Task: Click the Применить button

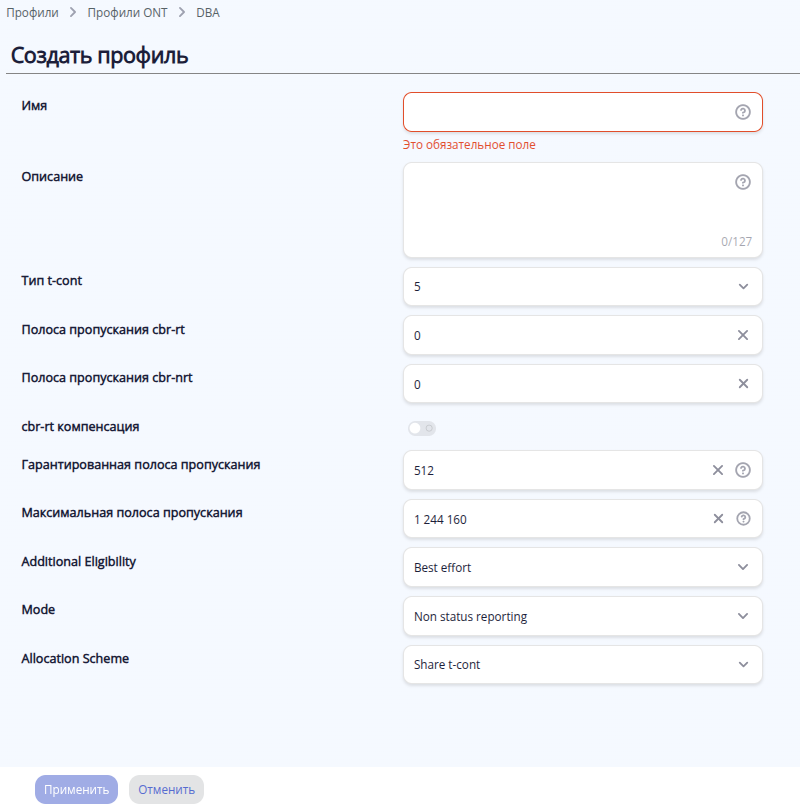Action: (x=76, y=790)
